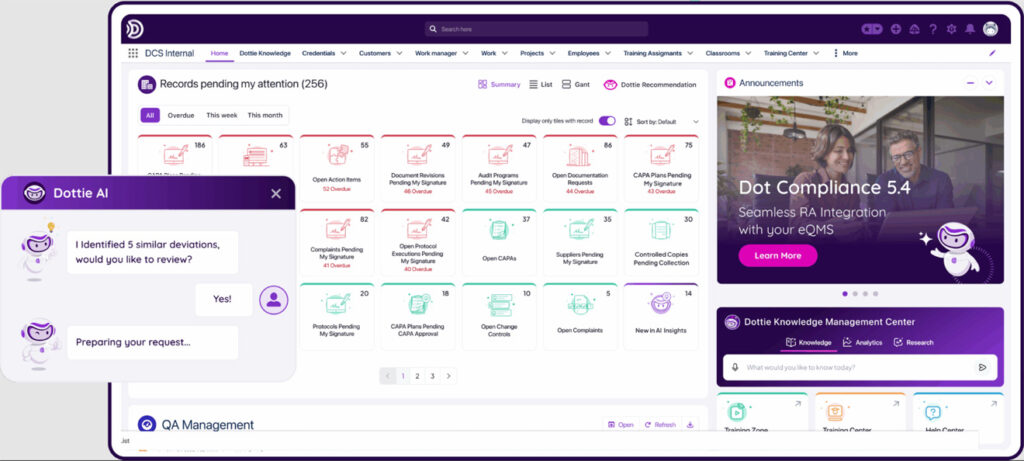This screenshot has width=1024, height=461.
Task: Click the What would you like to know field
Action: click(860, 368)
